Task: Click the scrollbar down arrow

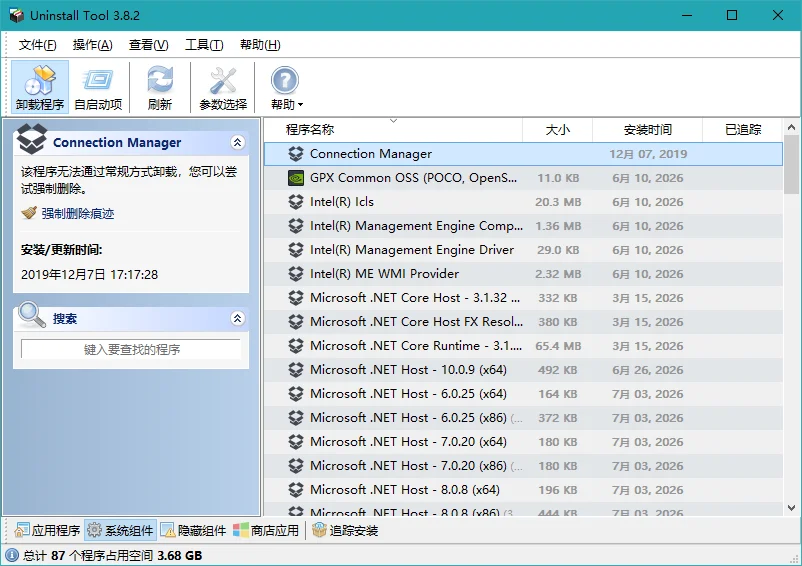Action: [792, 508]
